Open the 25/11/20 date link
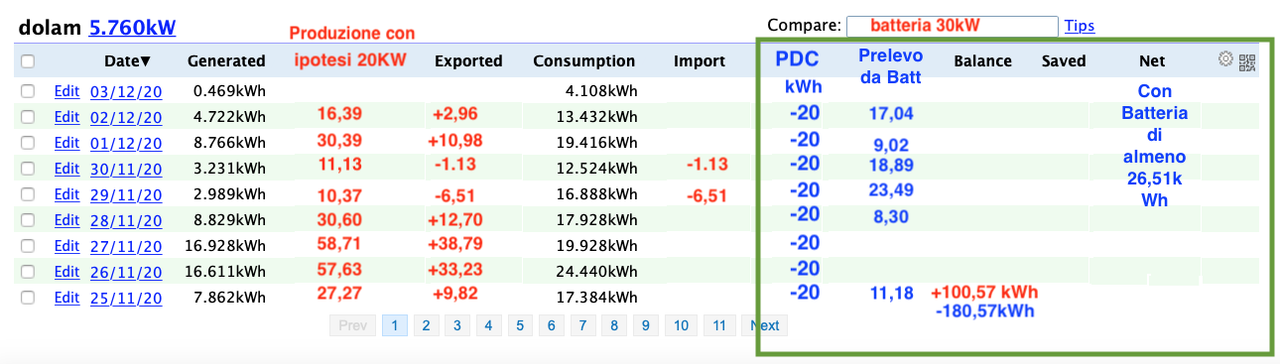Viewport: 1280px width, 364px height. click(x=126, y=297)
